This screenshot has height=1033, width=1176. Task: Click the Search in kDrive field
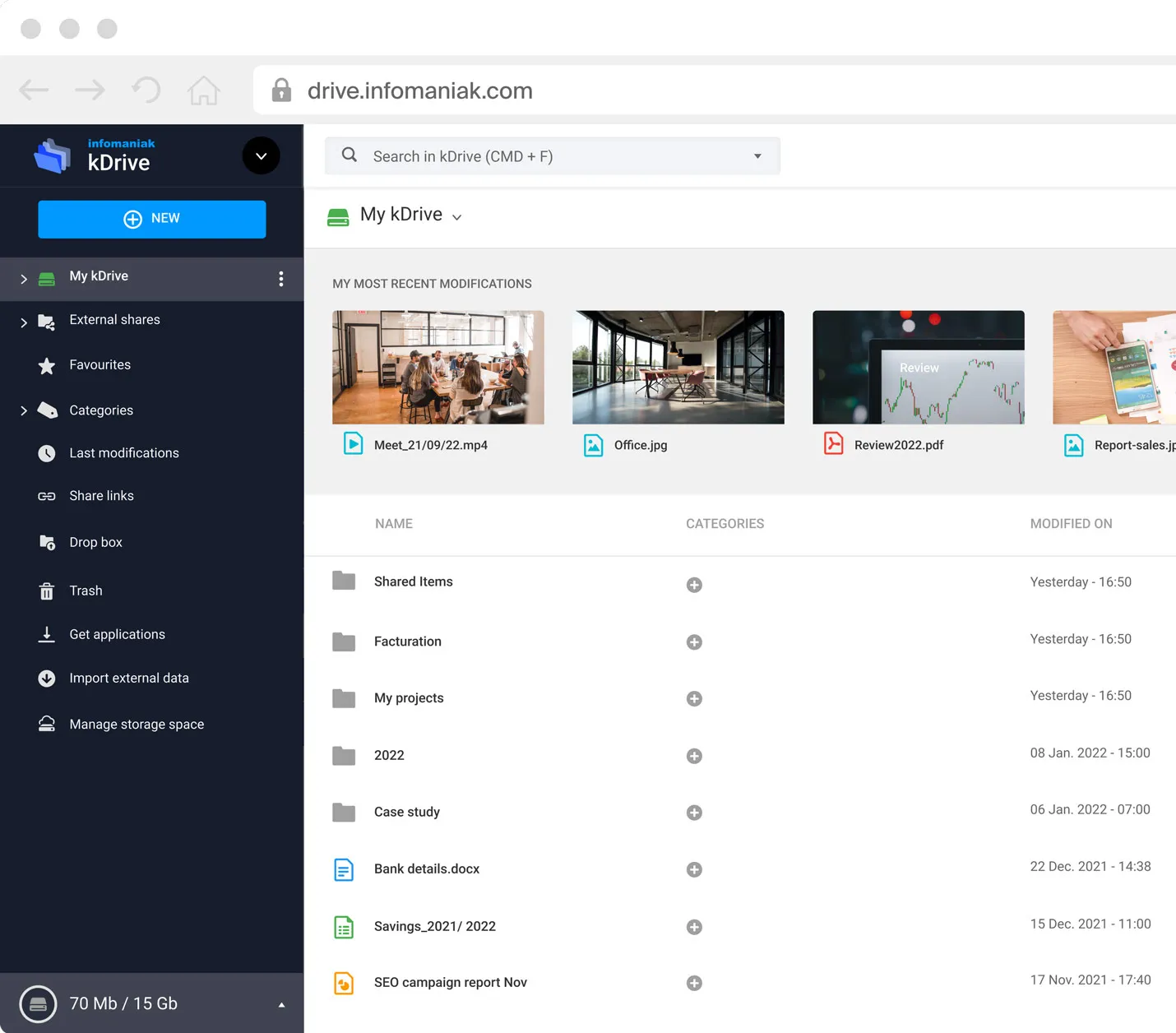coord(552,156)
